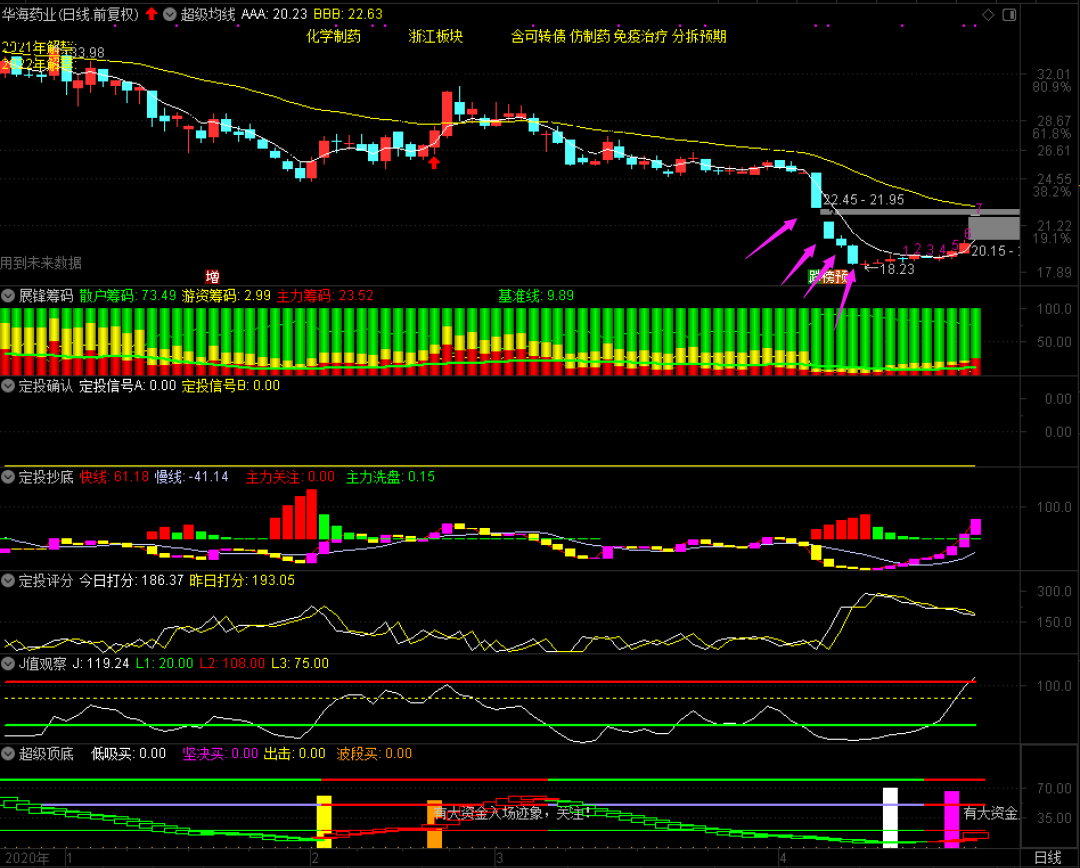Open the 浙江板块 region link
The height and width of the screenshot is (868, 1080).
point(435,37)
